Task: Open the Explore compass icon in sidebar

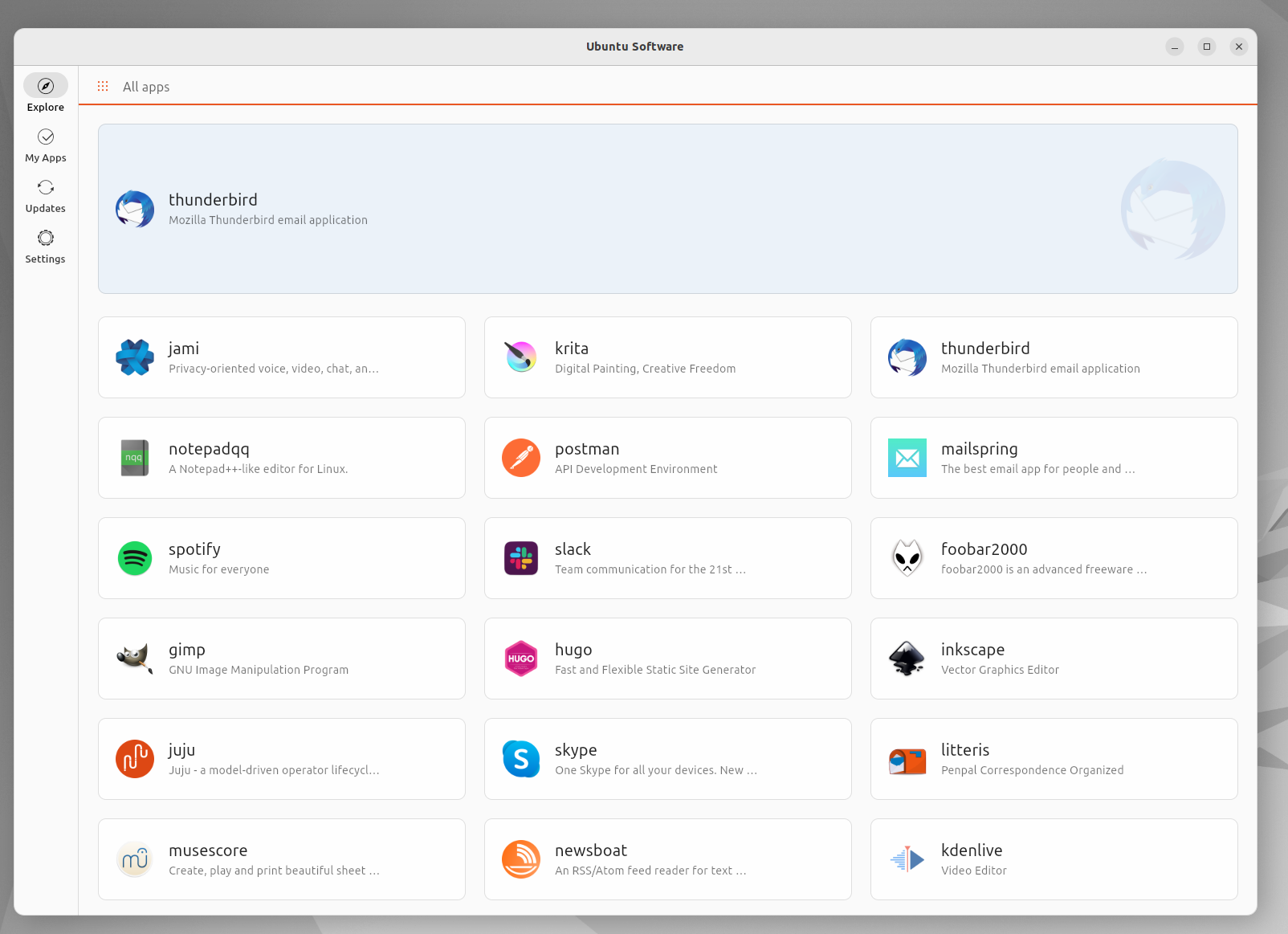Action: pyautogui.click(x=46, y=85)
